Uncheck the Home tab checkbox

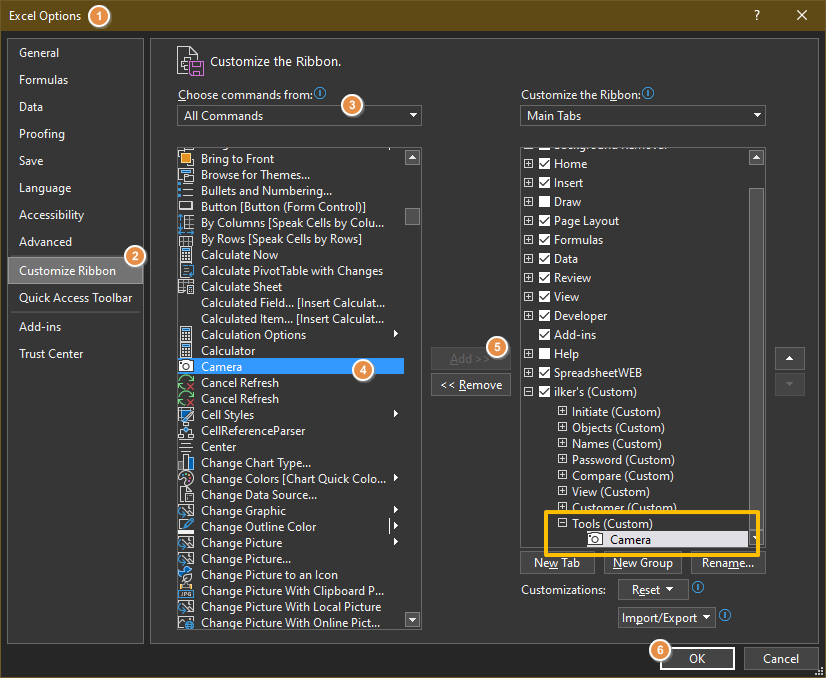[545, 164]
